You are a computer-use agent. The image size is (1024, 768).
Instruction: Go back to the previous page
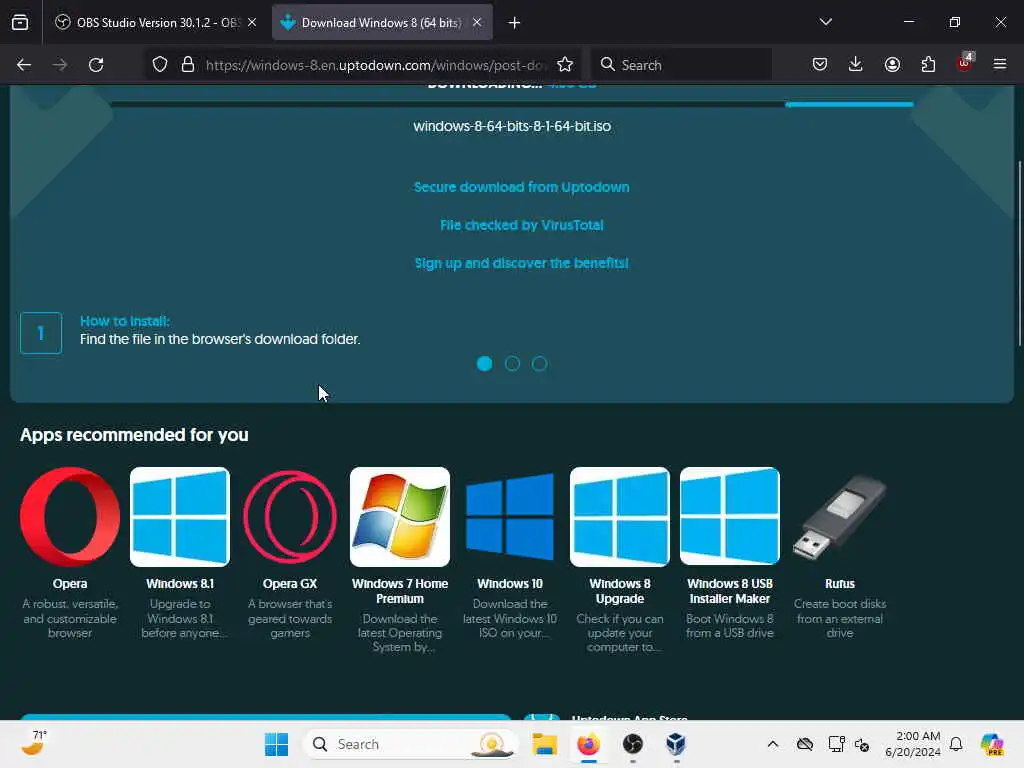[24, 65]
